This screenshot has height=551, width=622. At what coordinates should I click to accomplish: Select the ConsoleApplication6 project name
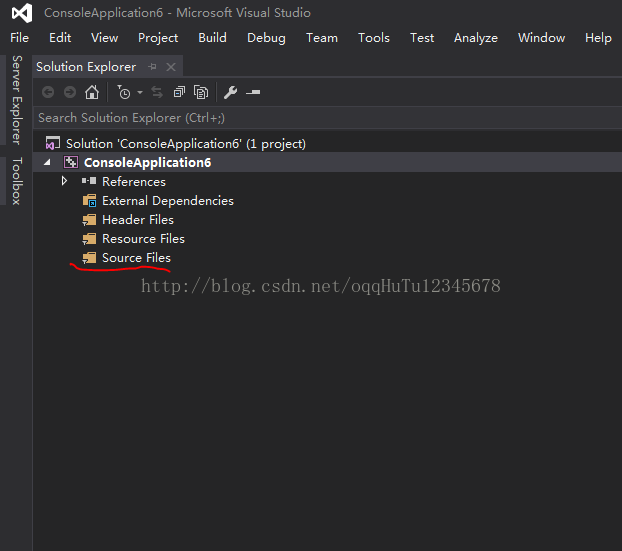click(148, 163)
